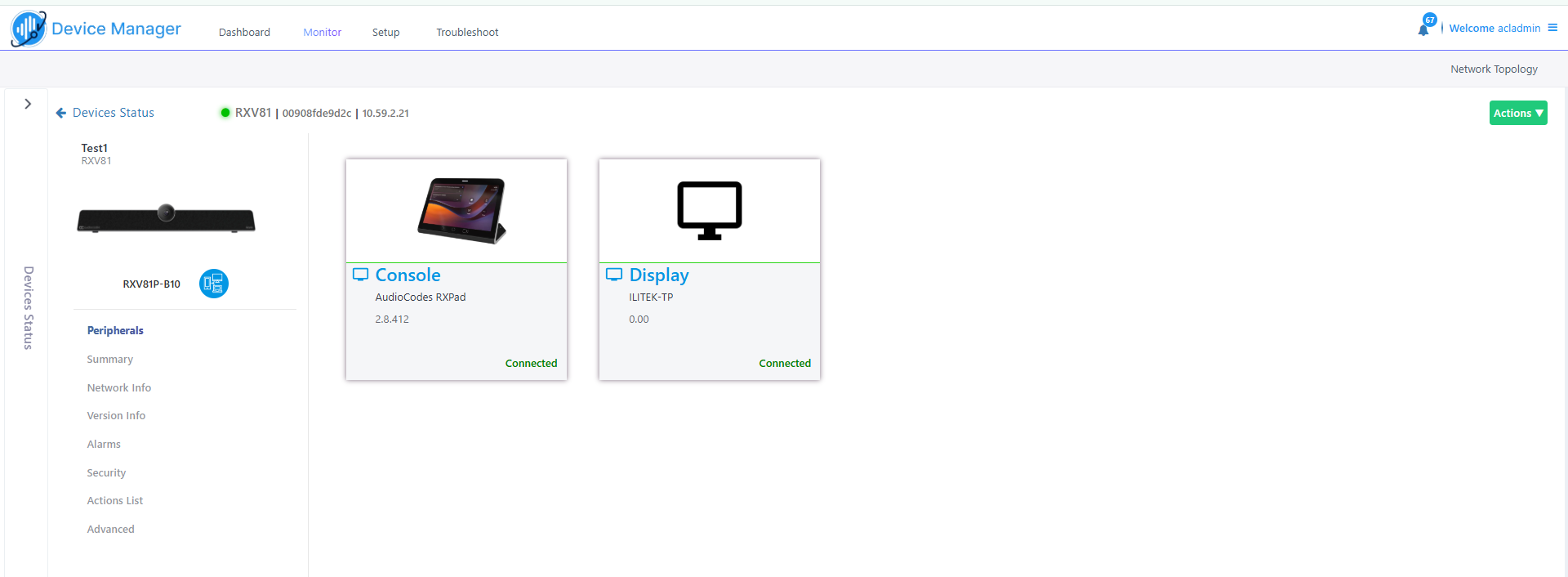The height and width of the screenshot is (577, 1568).
Task: Click the Device Manager title text
Action: click(x=116, y=29)
